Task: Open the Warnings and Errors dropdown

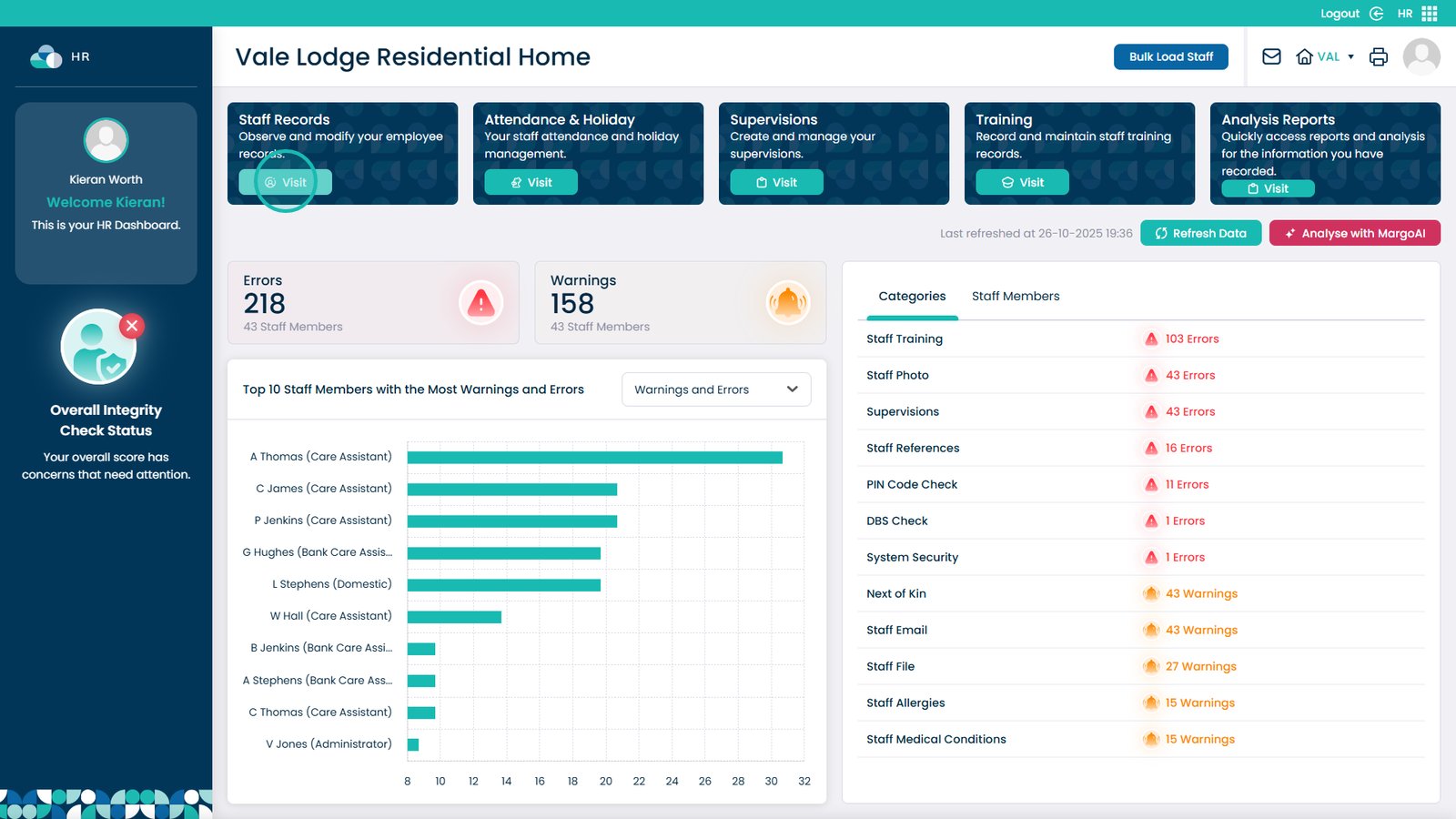Action: (716, 389)
